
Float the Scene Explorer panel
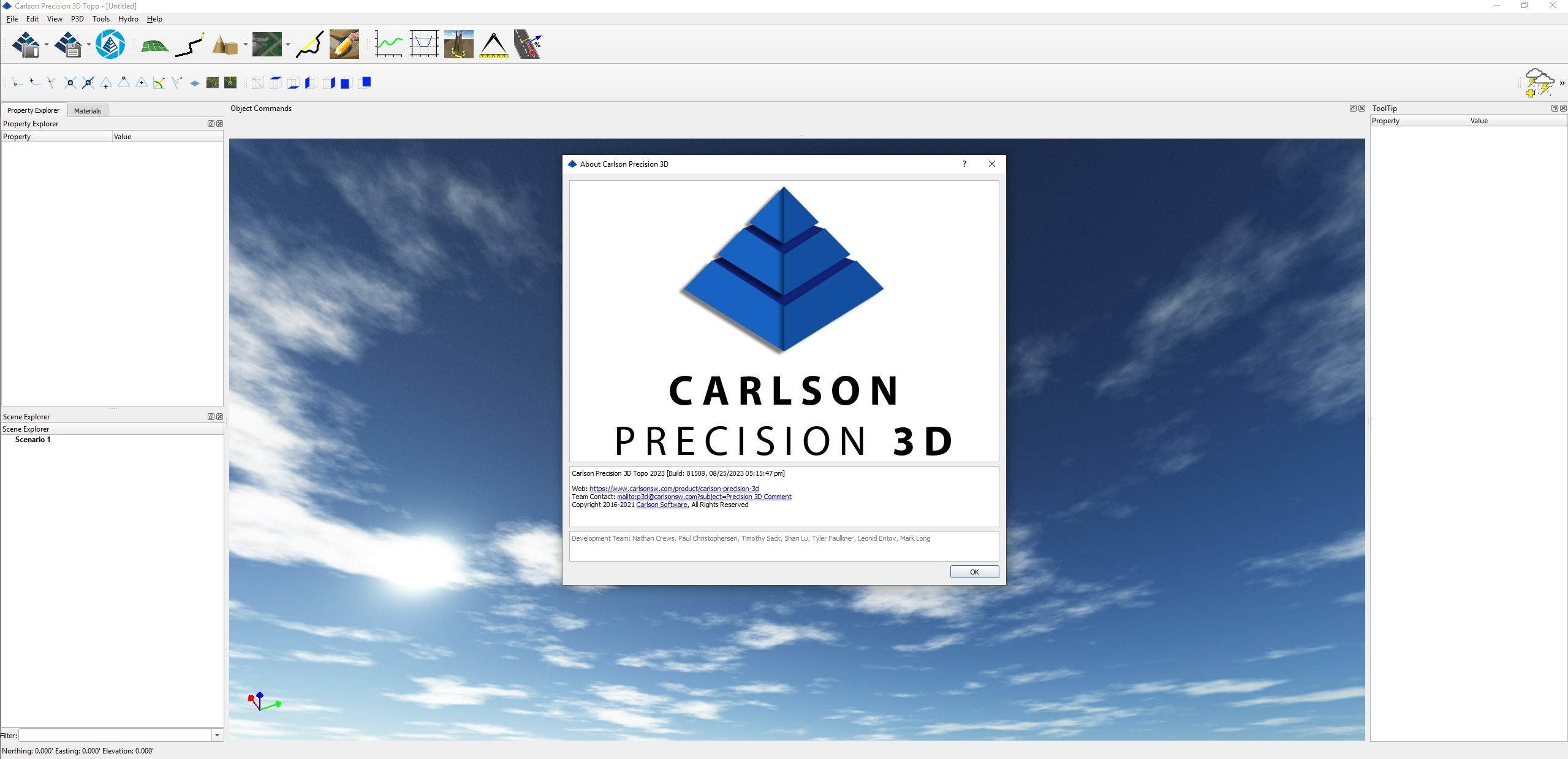click(x=211, y=417)
